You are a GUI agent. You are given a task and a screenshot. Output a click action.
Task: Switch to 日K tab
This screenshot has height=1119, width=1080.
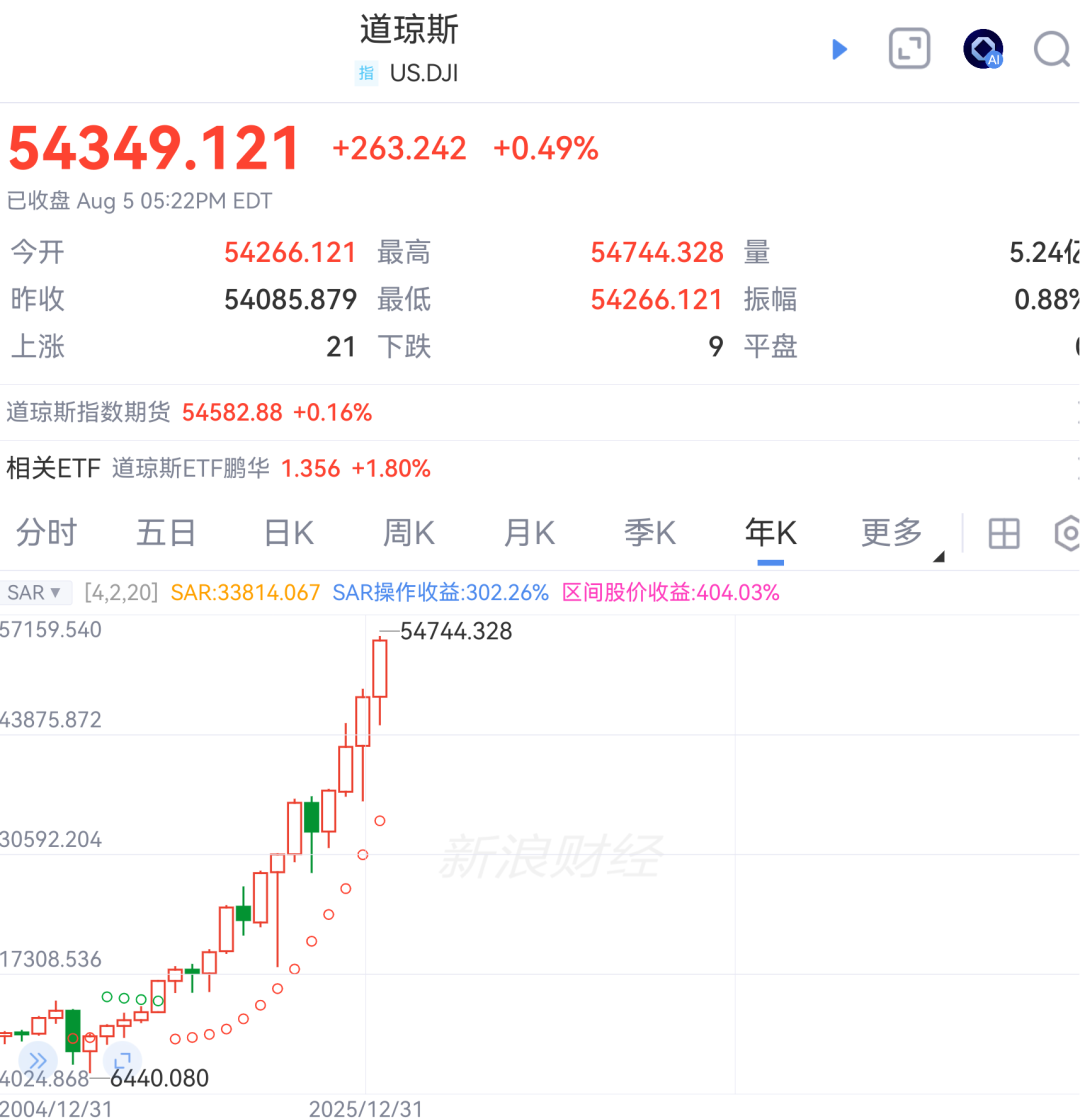click(x=288, y=533)
